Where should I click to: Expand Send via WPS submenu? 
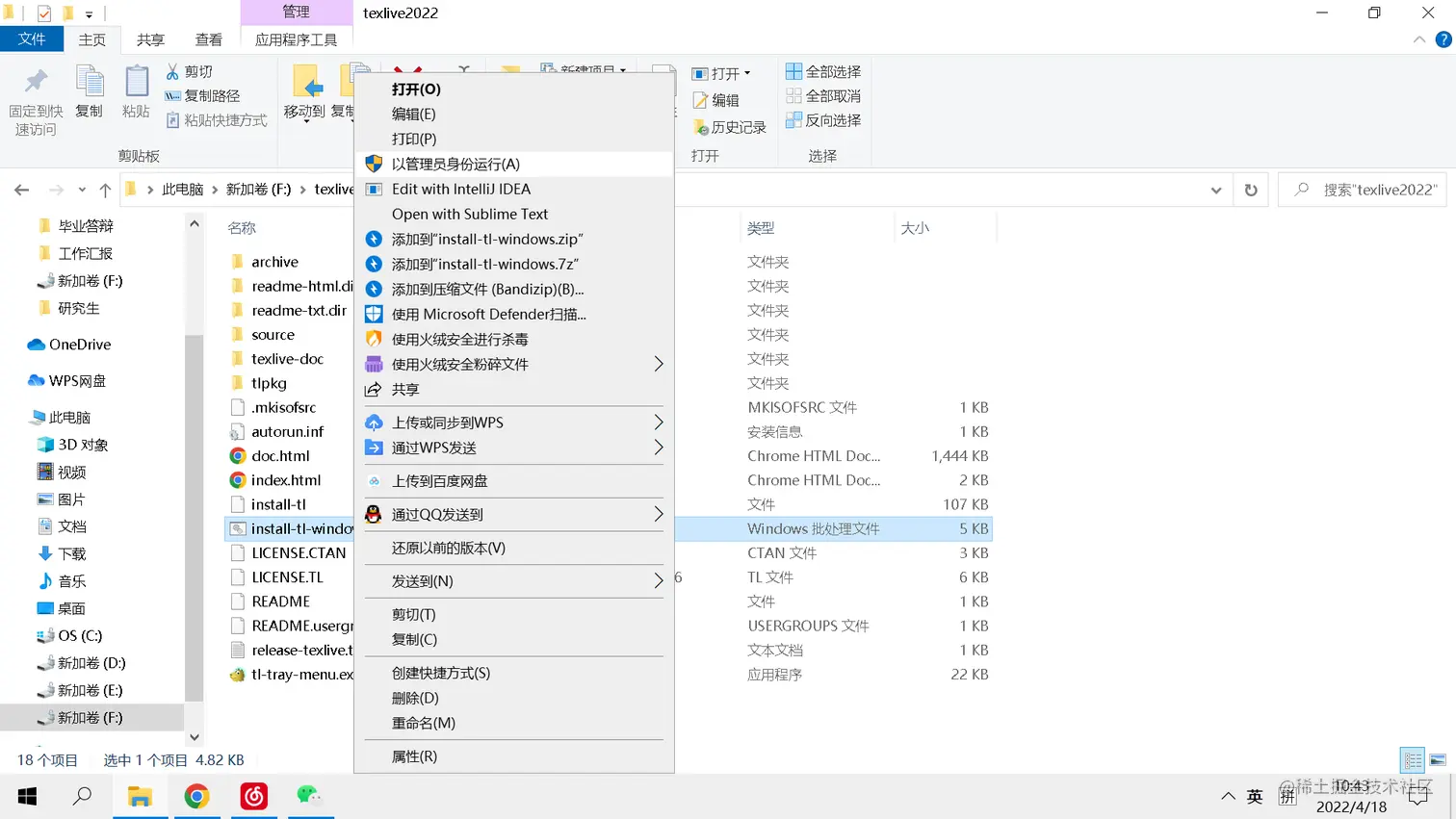coord(514,448)
